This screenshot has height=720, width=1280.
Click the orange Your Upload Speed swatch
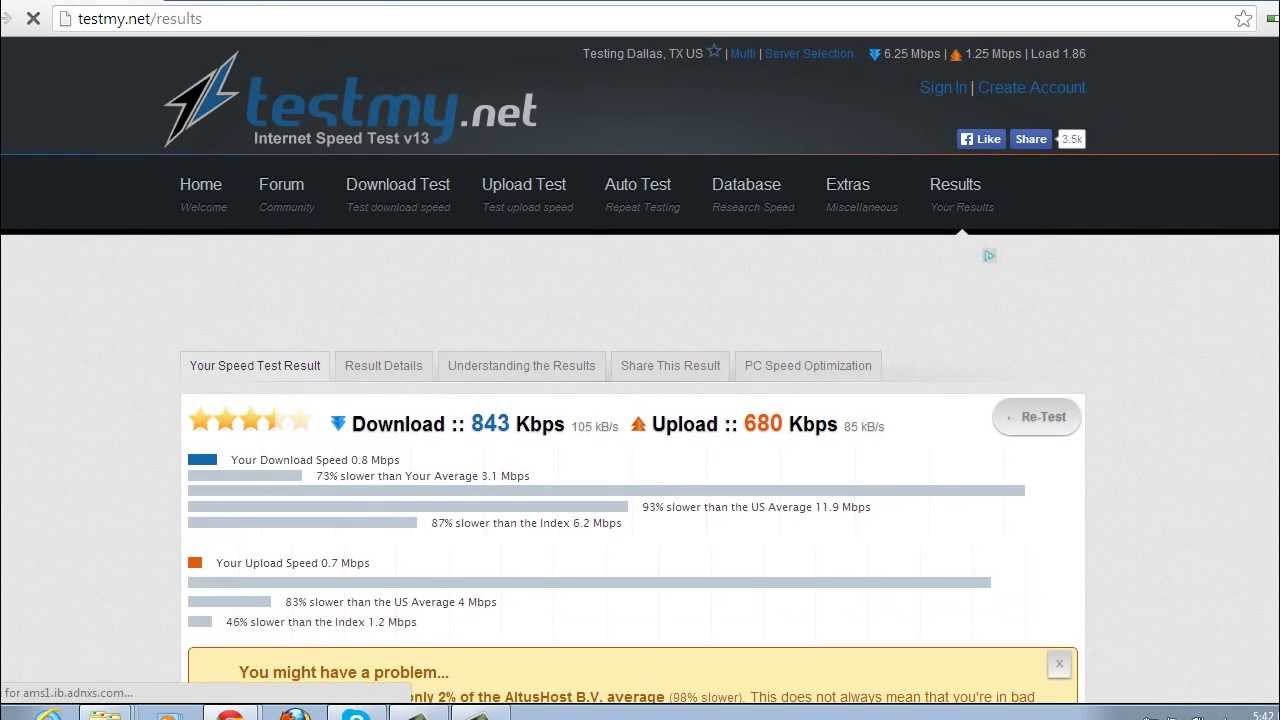[195, 563]
